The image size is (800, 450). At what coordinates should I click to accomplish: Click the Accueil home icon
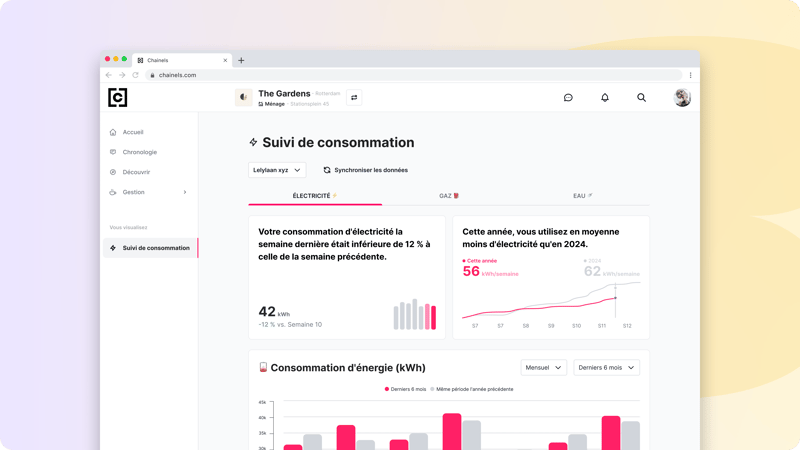click(113, 132)
